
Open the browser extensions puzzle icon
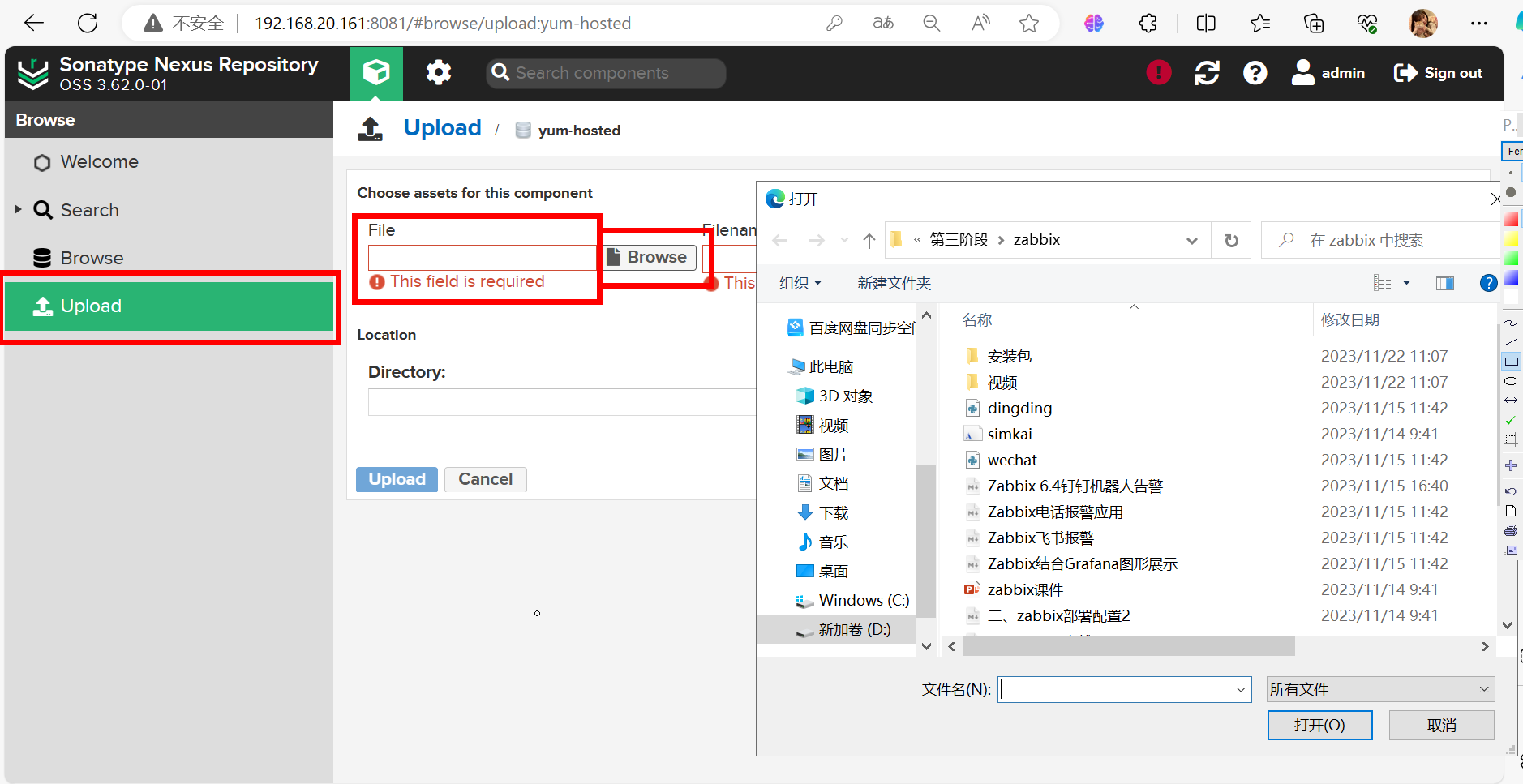tap(1148, 23)
